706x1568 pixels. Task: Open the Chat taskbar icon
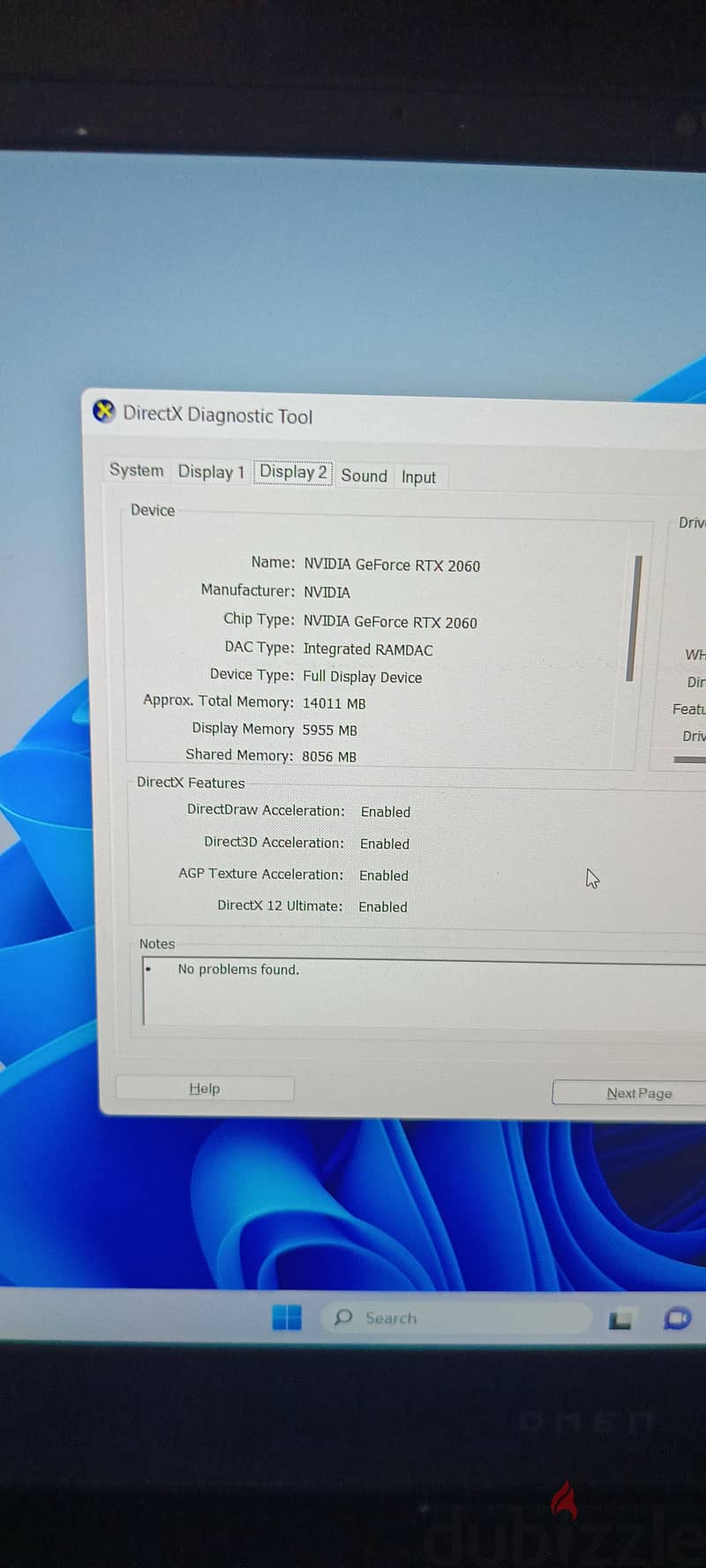(678, 1318)
